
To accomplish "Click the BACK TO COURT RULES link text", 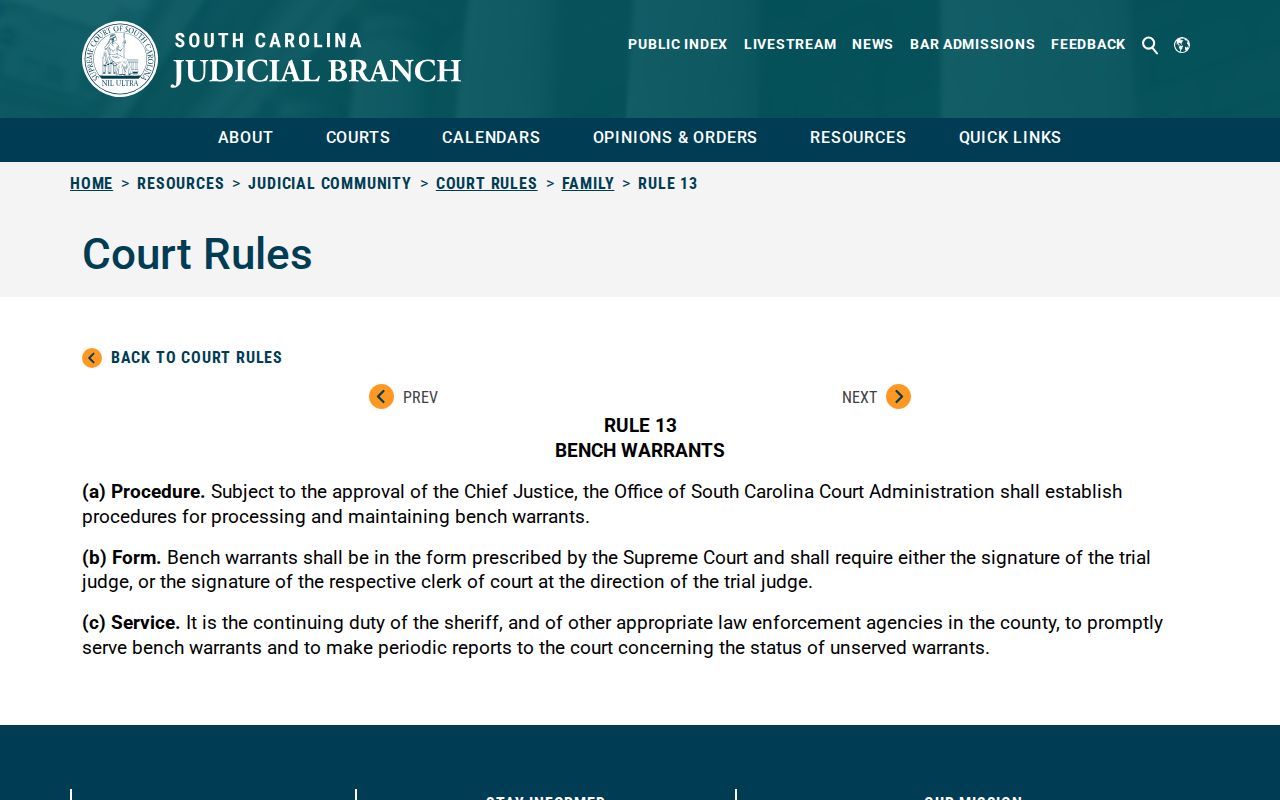I will pyautogui.click(x=197, y=358).
